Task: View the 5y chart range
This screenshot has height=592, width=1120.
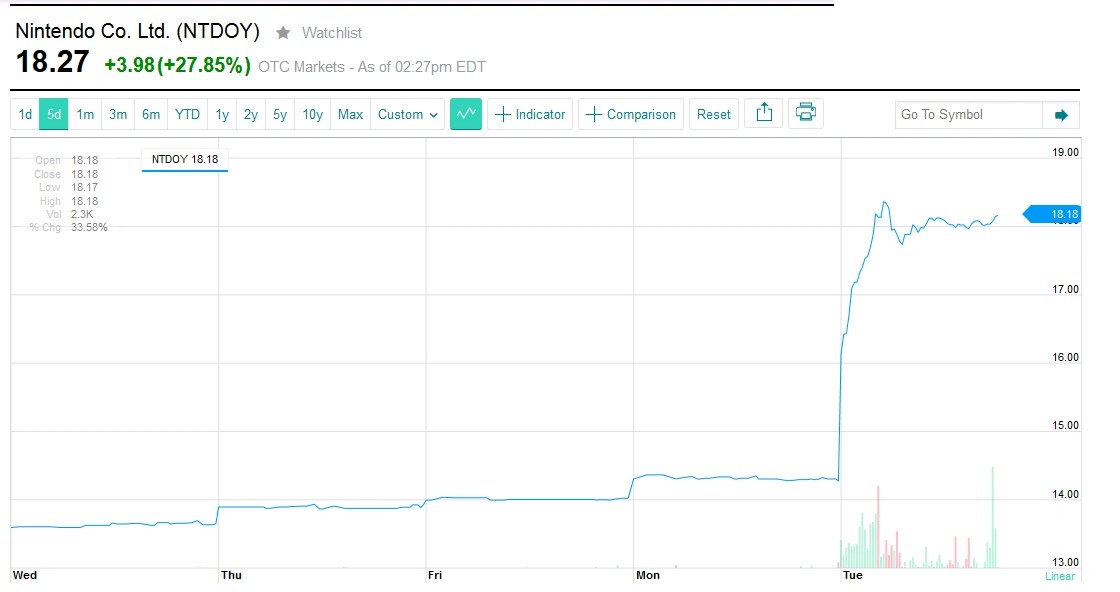Action: coord(280,114)
